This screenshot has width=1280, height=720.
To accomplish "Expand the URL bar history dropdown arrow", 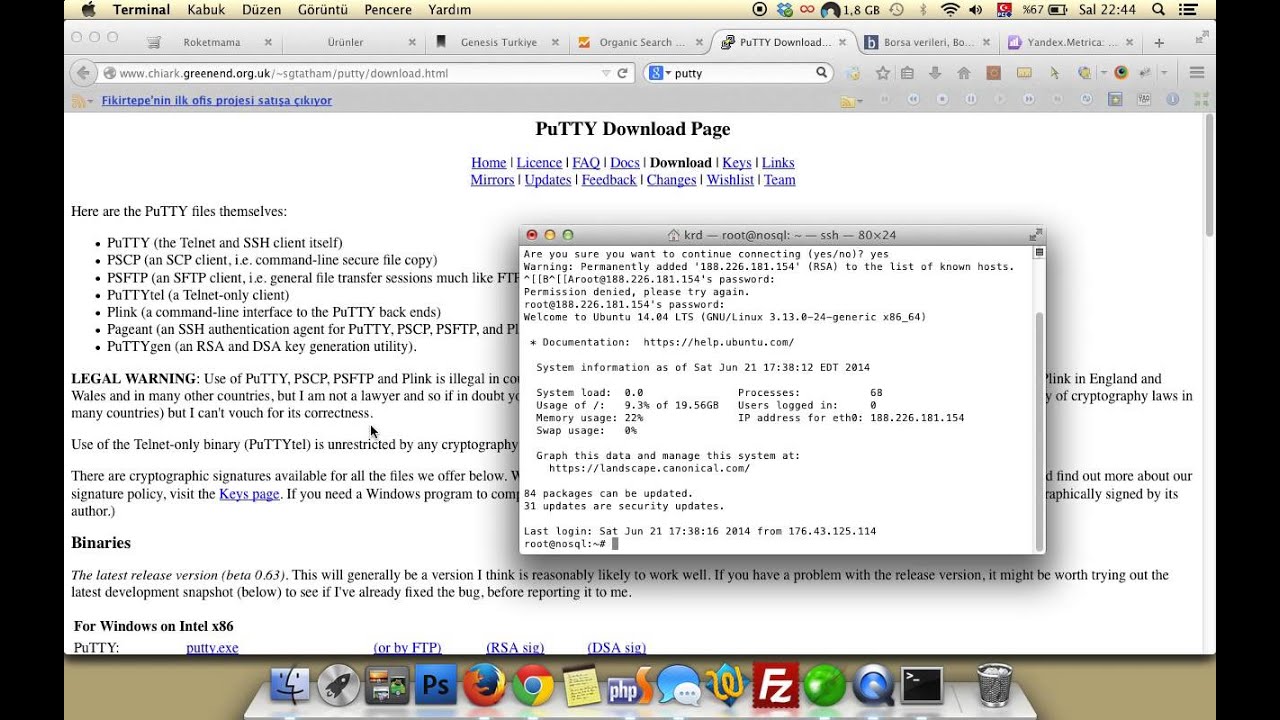I will pyautogui.click(x=605, y=73).
